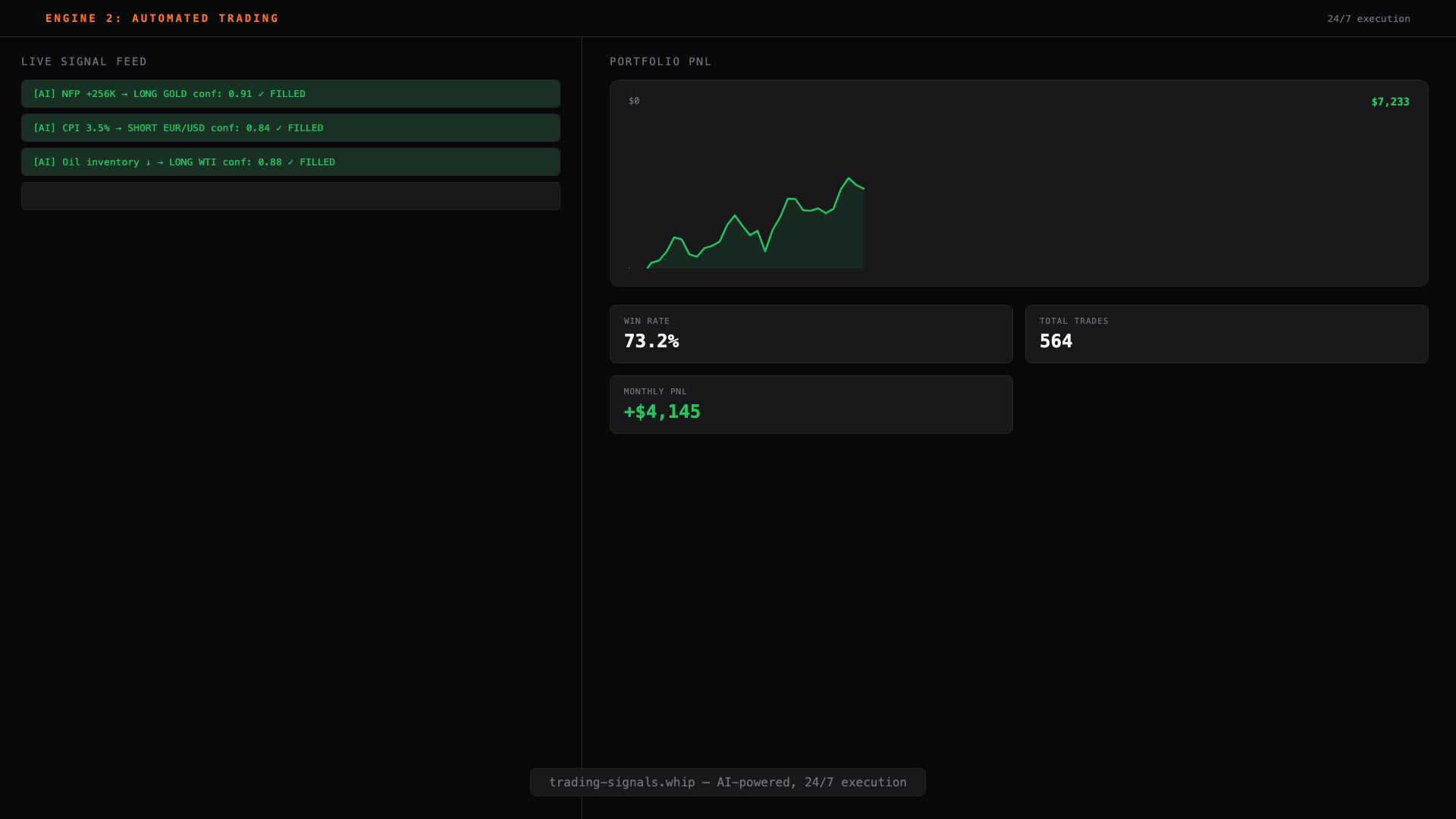Click the CPI SHORT EUR/USD signal row
The image size is (1456, 819).
[x=290, y=128]
